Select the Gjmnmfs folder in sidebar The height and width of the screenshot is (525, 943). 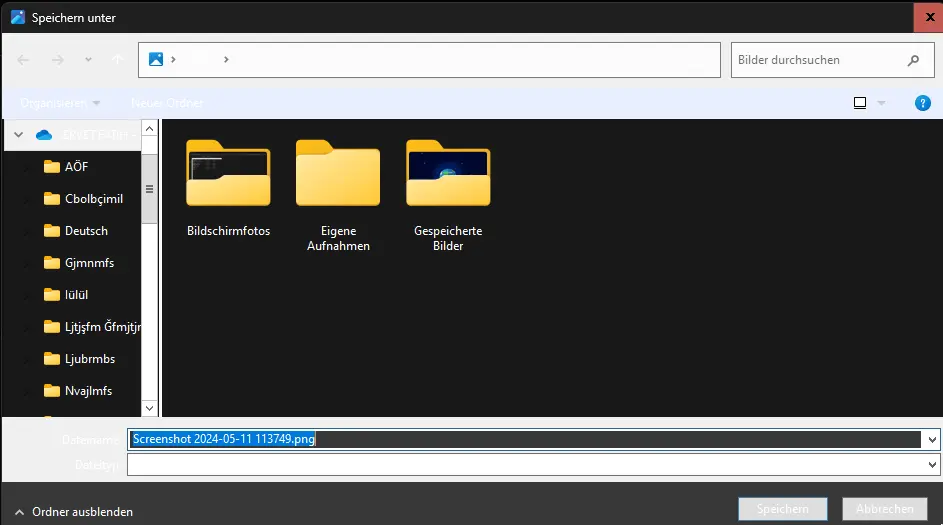point(79,263)
